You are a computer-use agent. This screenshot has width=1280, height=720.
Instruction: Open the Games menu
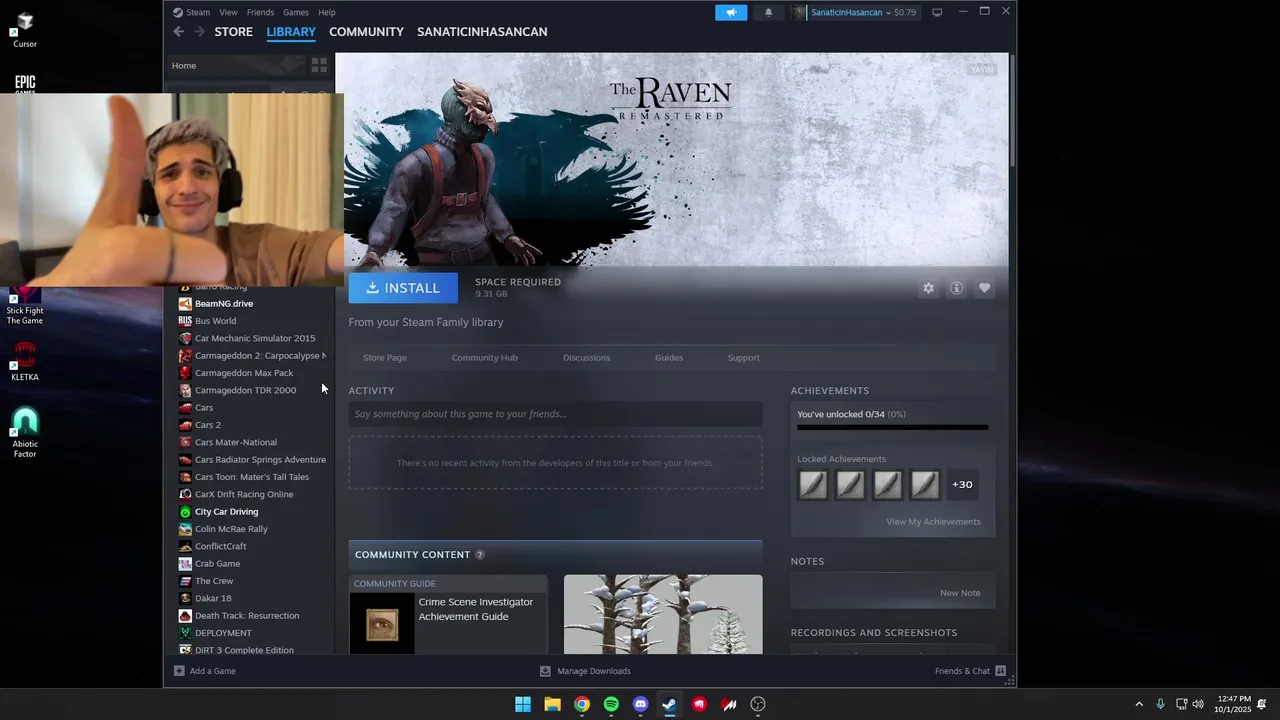click(296, 12)
